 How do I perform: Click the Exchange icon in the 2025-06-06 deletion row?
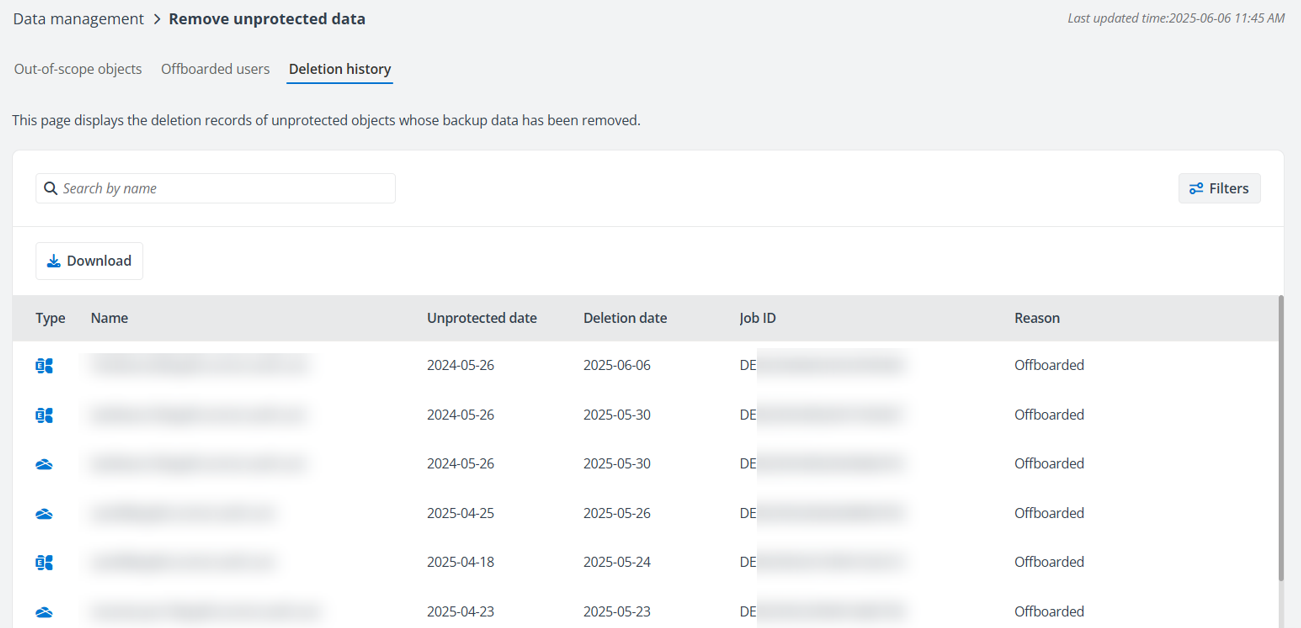(x=44, y=366)
